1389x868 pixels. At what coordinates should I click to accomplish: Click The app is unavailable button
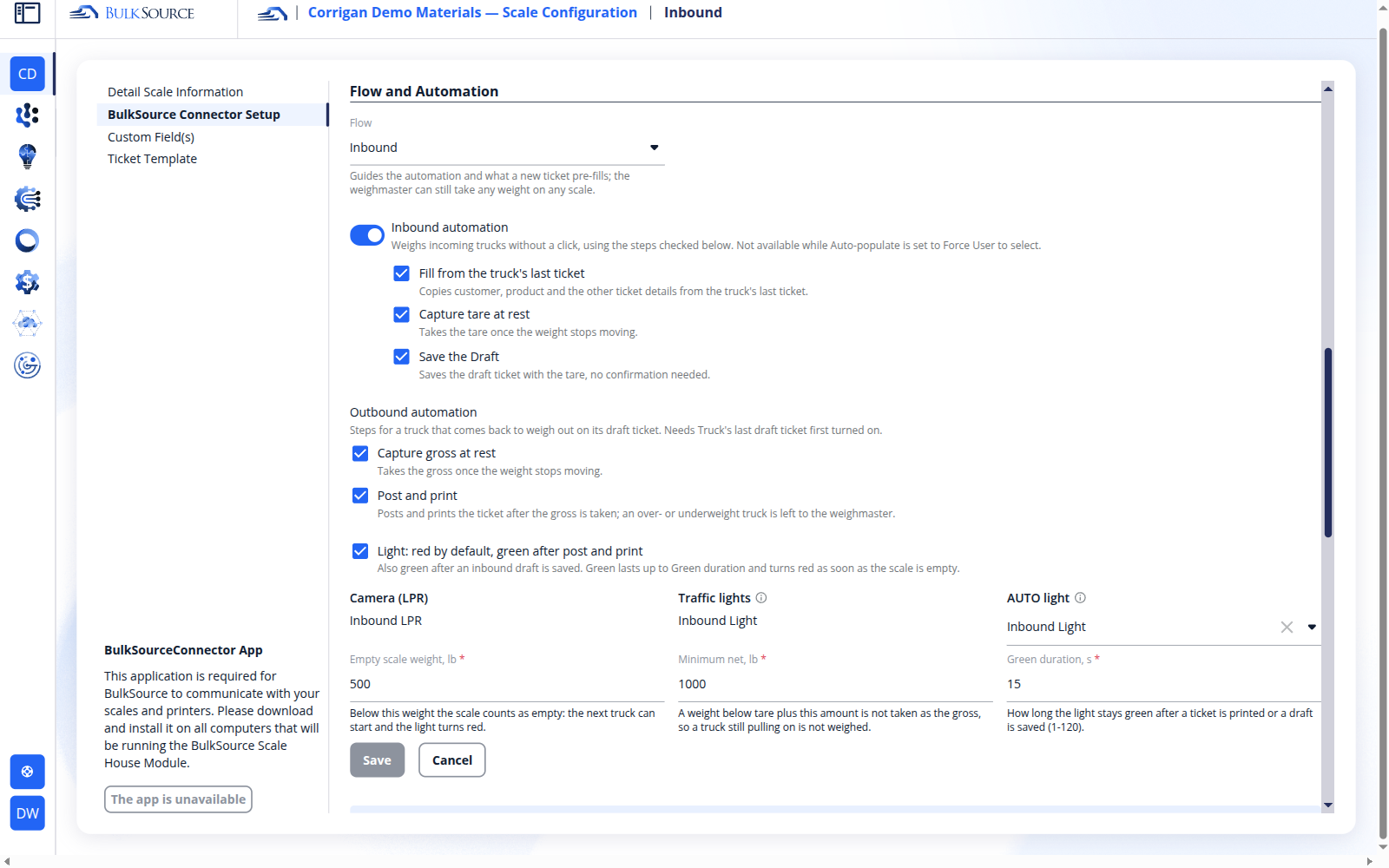tap(178, 799)
